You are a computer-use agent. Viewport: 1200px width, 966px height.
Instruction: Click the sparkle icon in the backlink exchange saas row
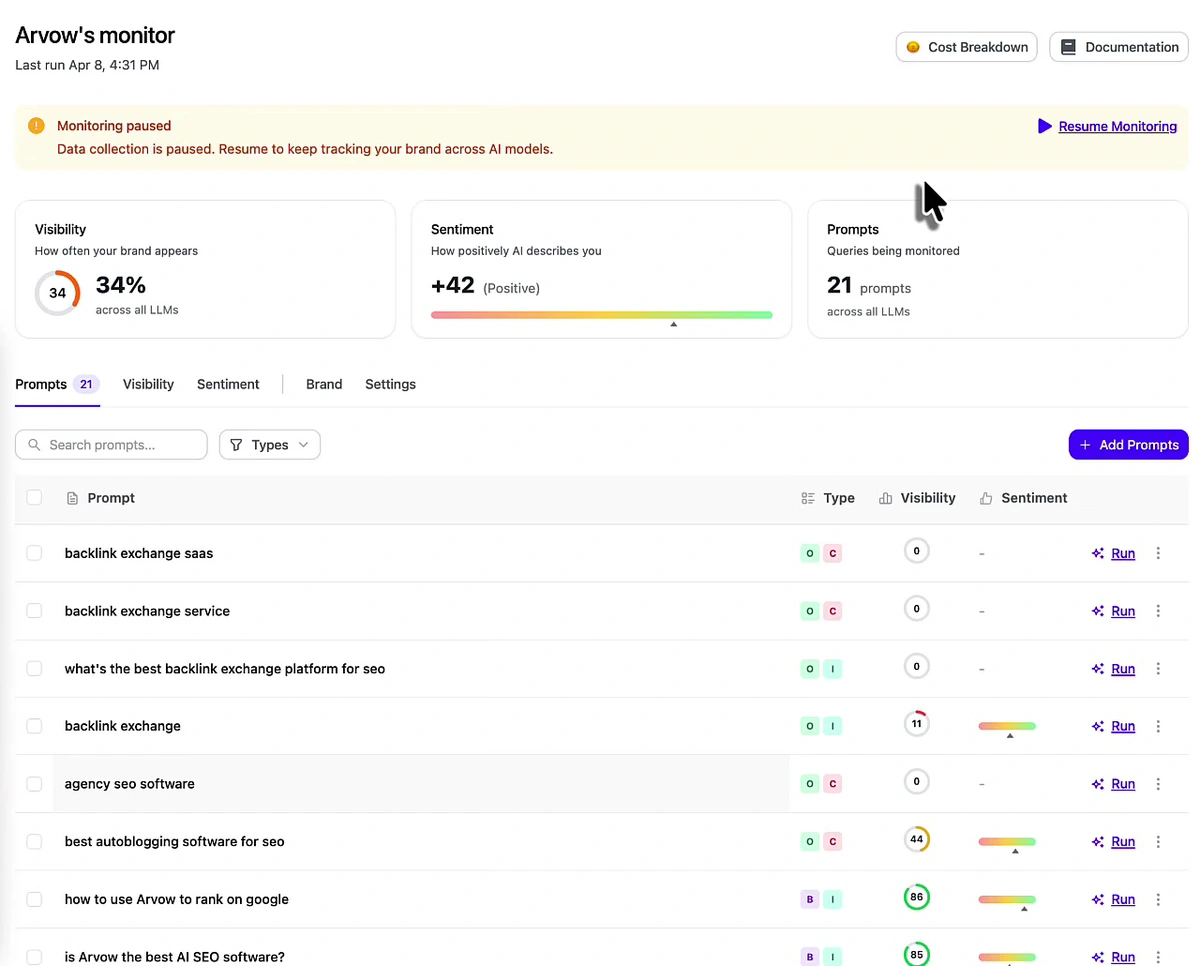pos(1098,553)
